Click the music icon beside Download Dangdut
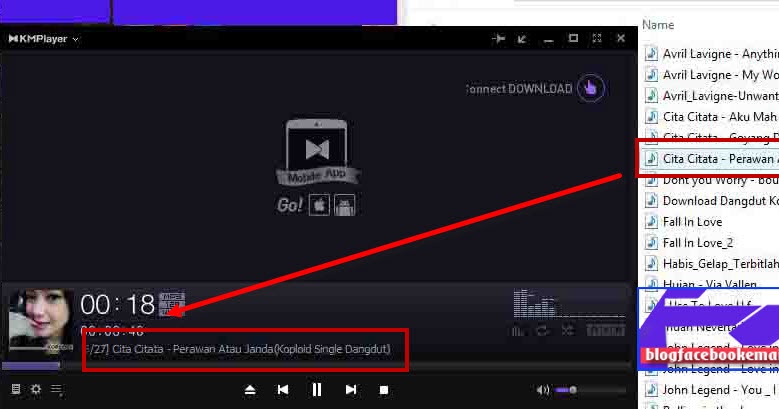The image size is (779, 409). pos(651,201)
